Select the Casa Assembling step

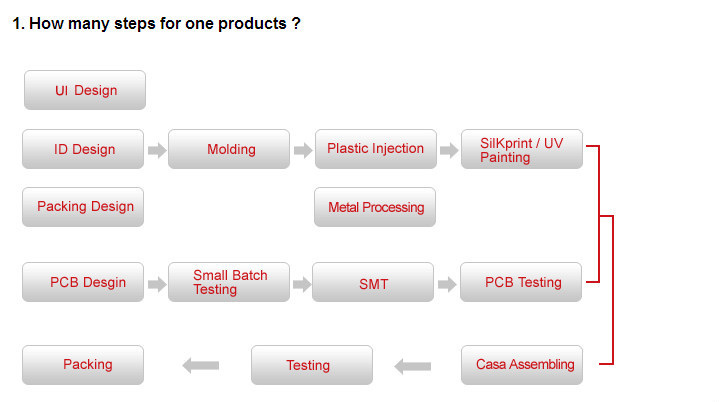[524, 365]
